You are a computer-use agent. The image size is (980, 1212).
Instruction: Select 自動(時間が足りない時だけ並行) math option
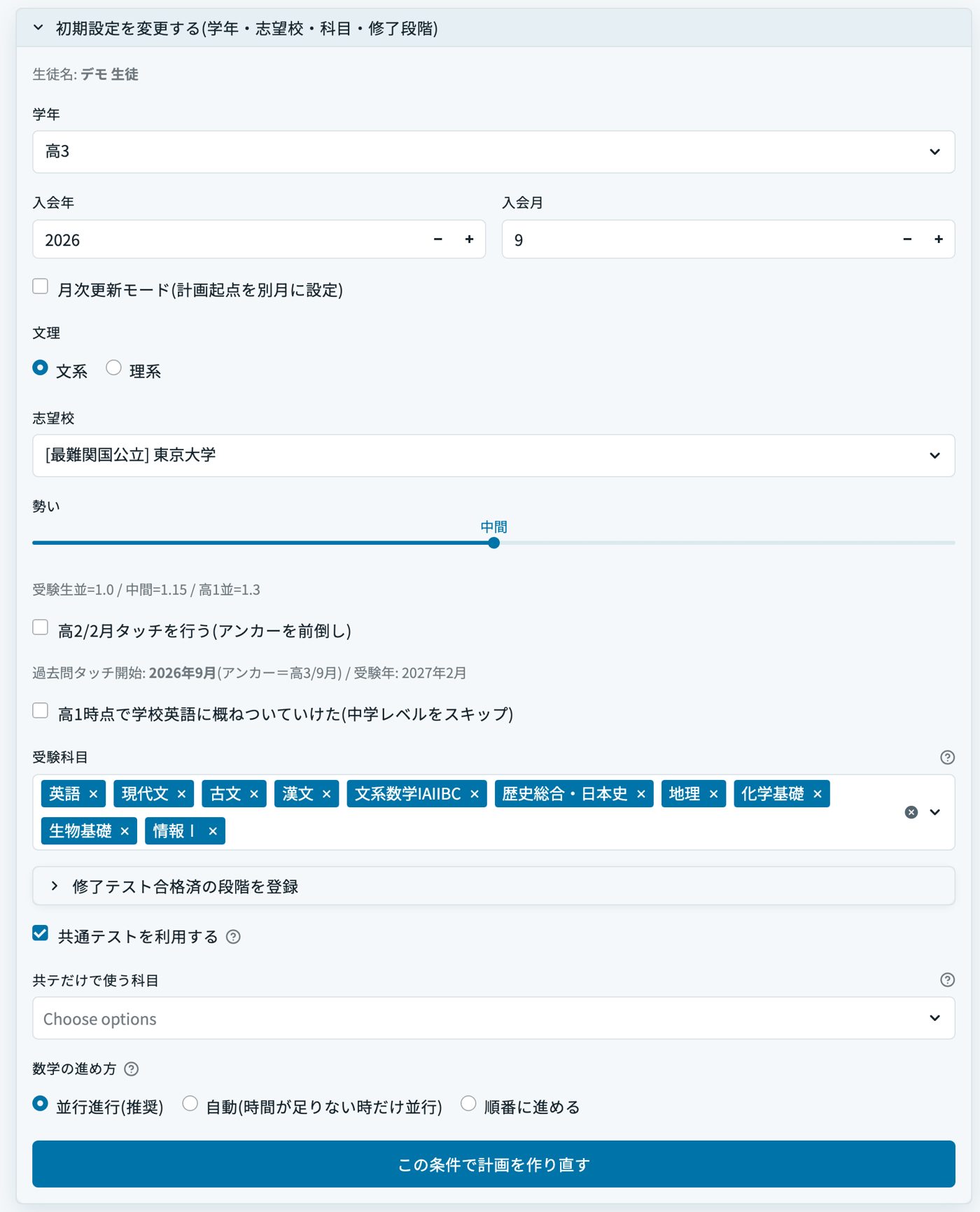pos(190,1103)
